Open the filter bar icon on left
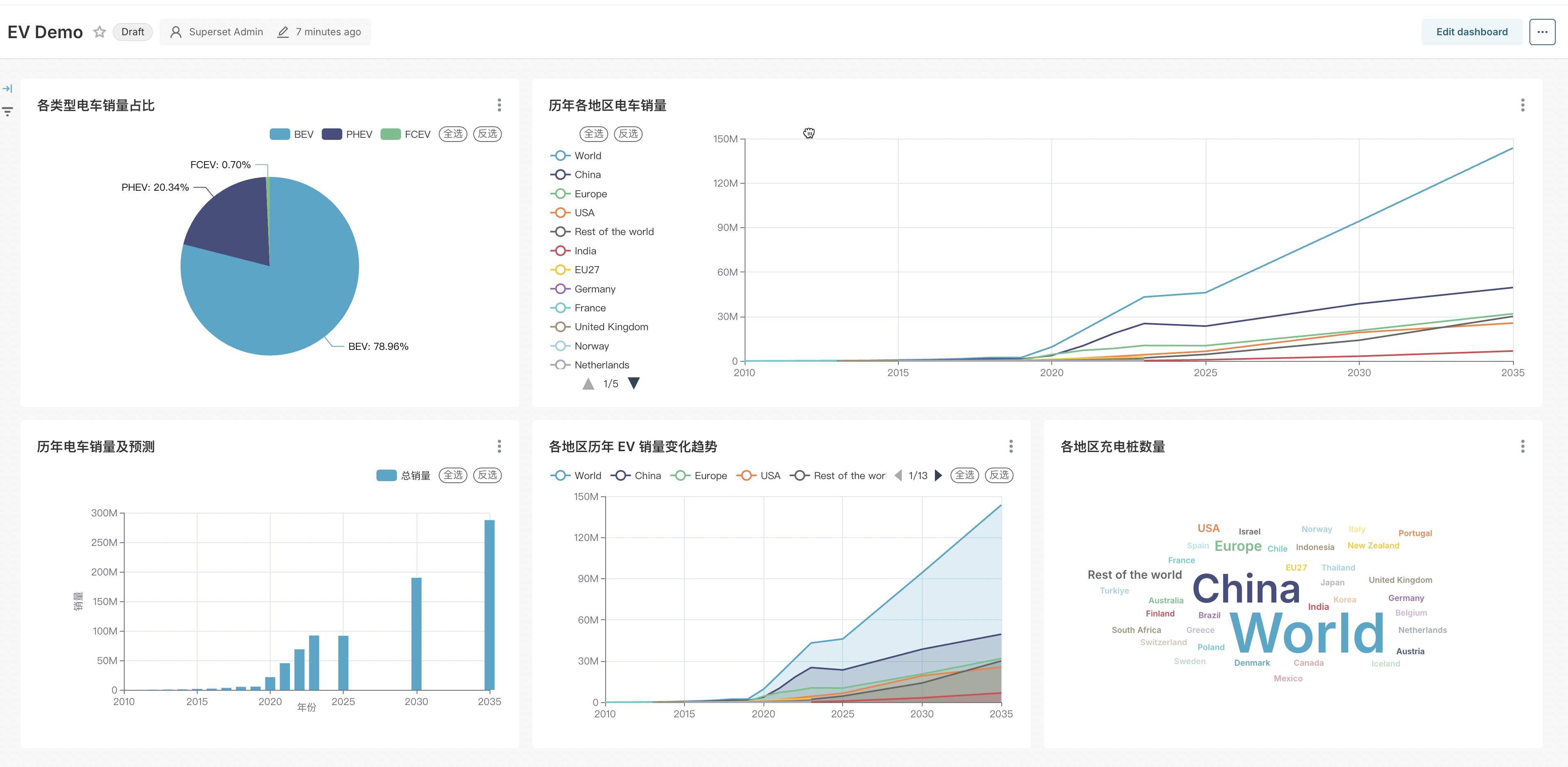The height and width of the screenshot is (767, 1568). [x=7, y=112]
